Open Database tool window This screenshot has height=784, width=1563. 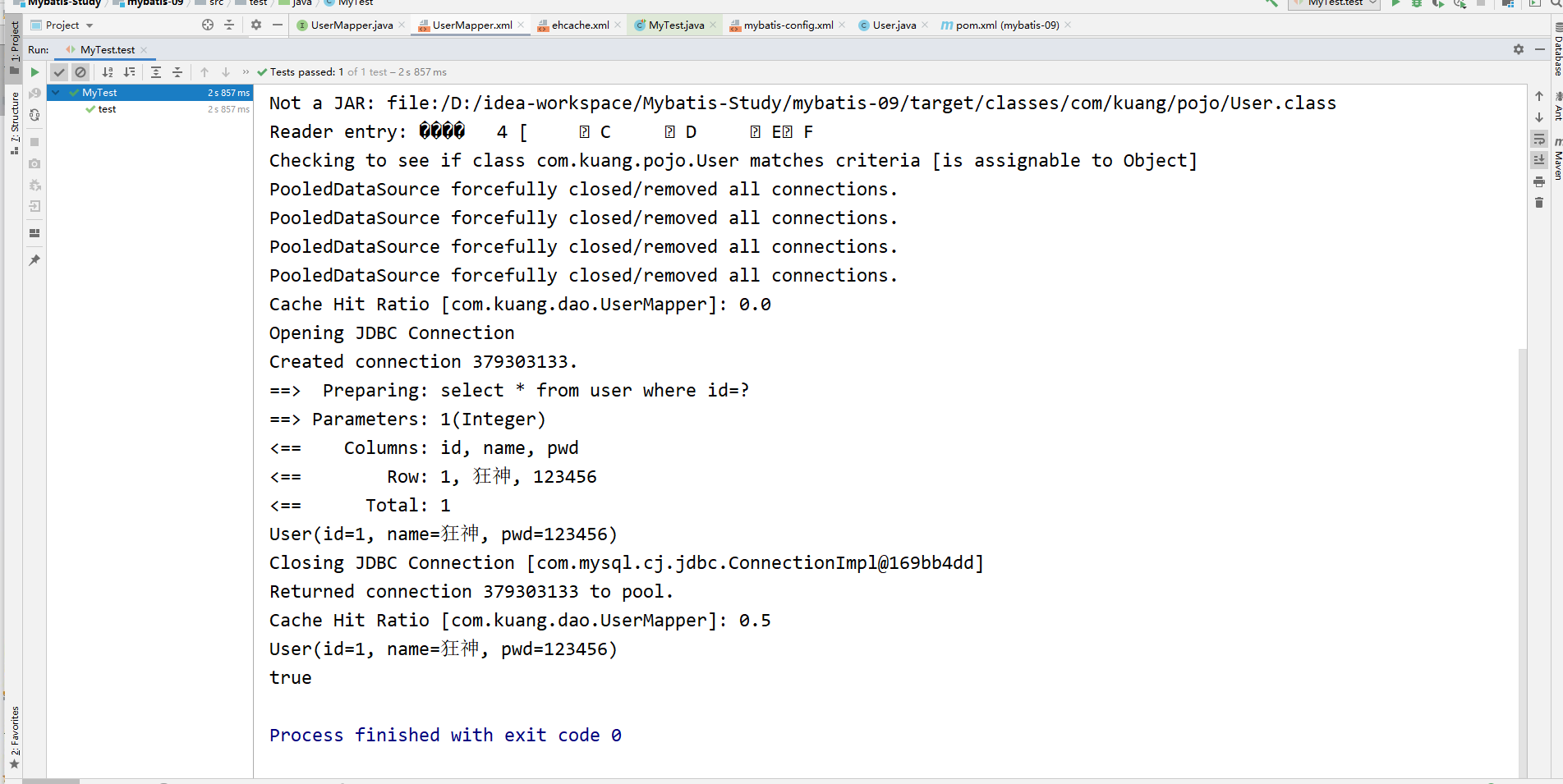[x=1558, y=49]
